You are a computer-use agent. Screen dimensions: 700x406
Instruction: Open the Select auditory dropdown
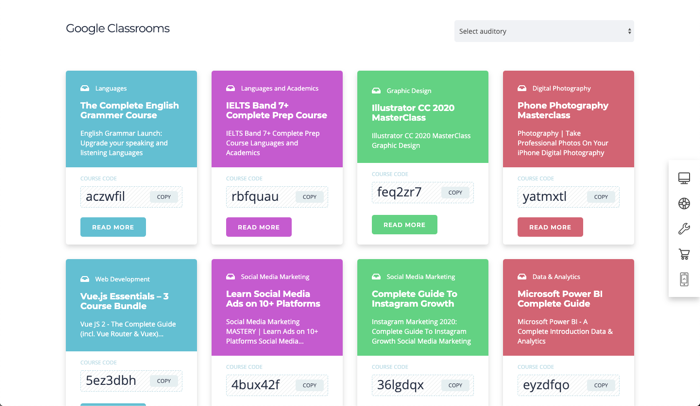tap(544, 31)
